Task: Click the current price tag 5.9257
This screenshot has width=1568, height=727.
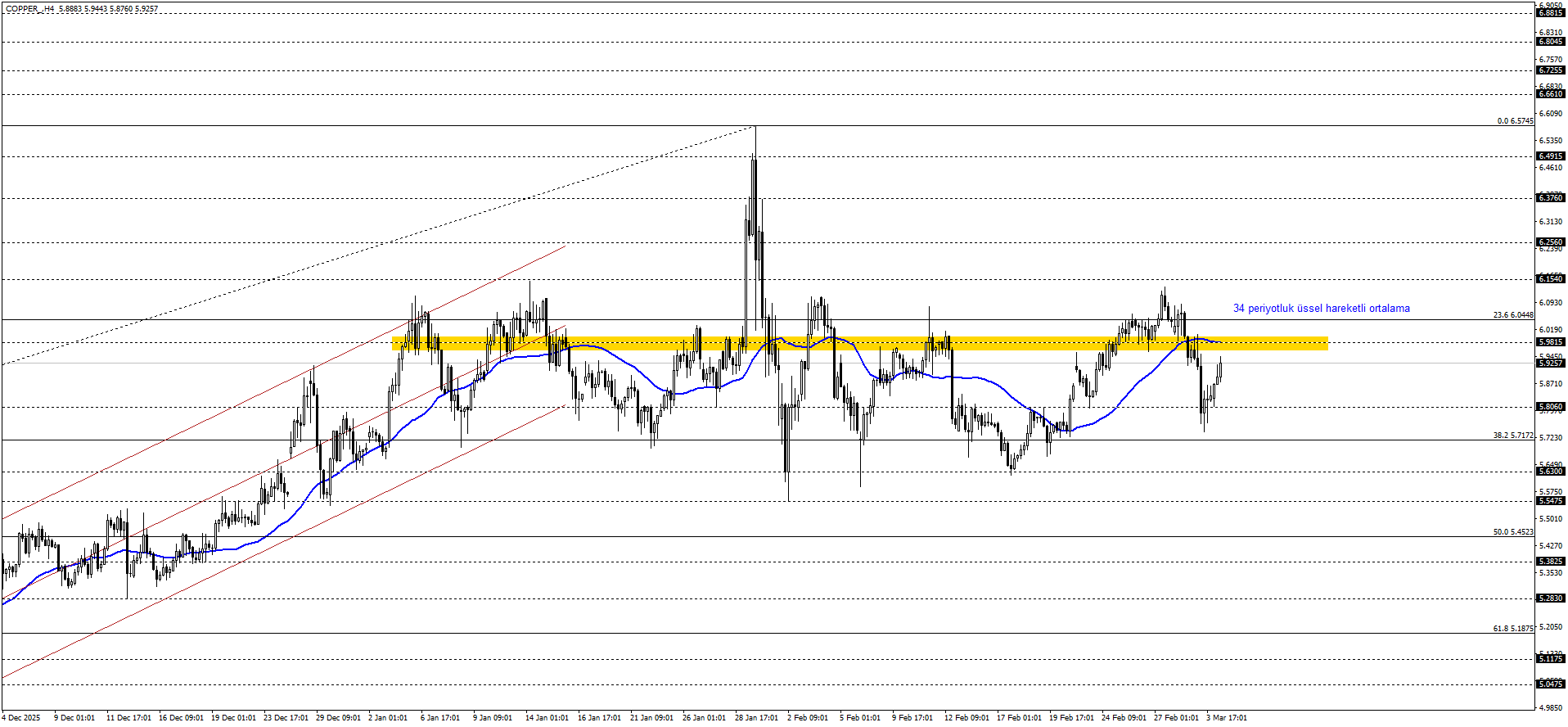Action: tap(1550, 363)
